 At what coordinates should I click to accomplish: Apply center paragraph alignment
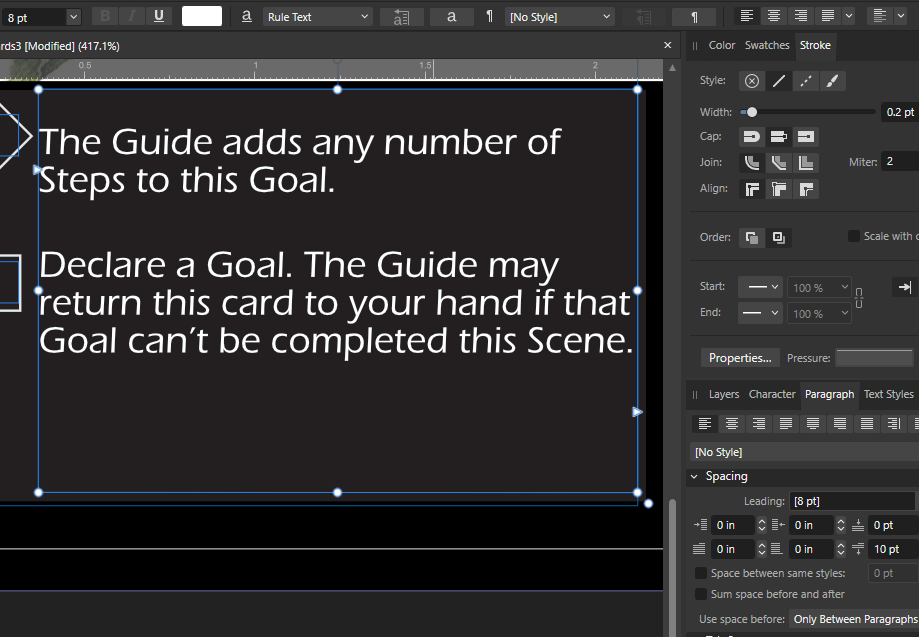[x=731, y=423]
